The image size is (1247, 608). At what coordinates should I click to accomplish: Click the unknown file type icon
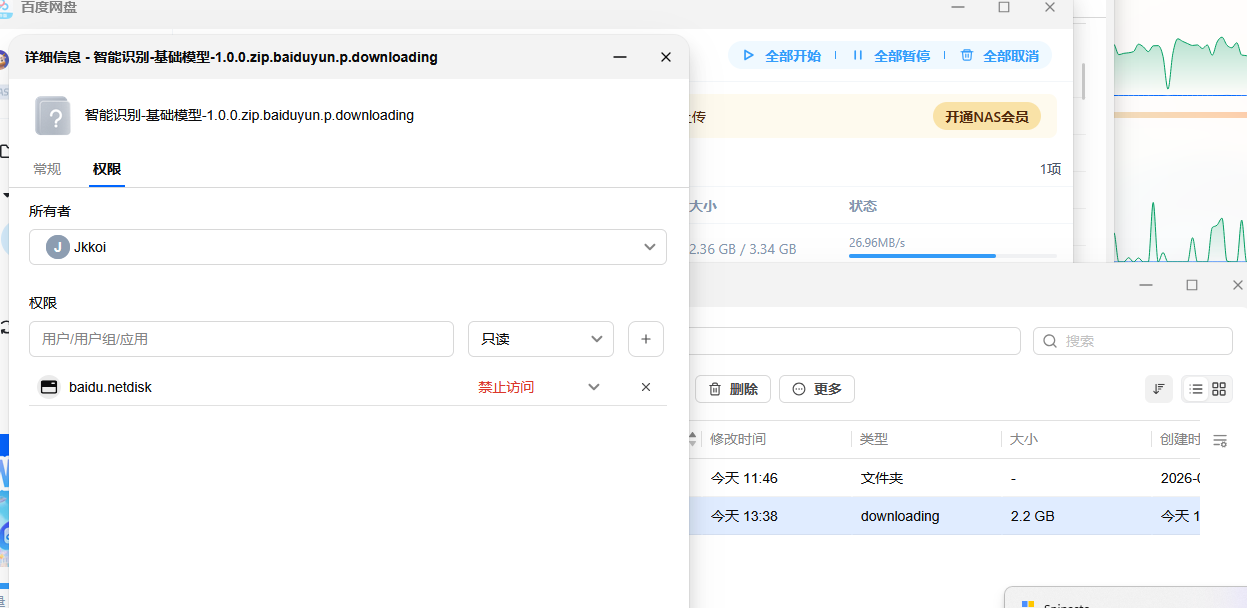(53, 116)
